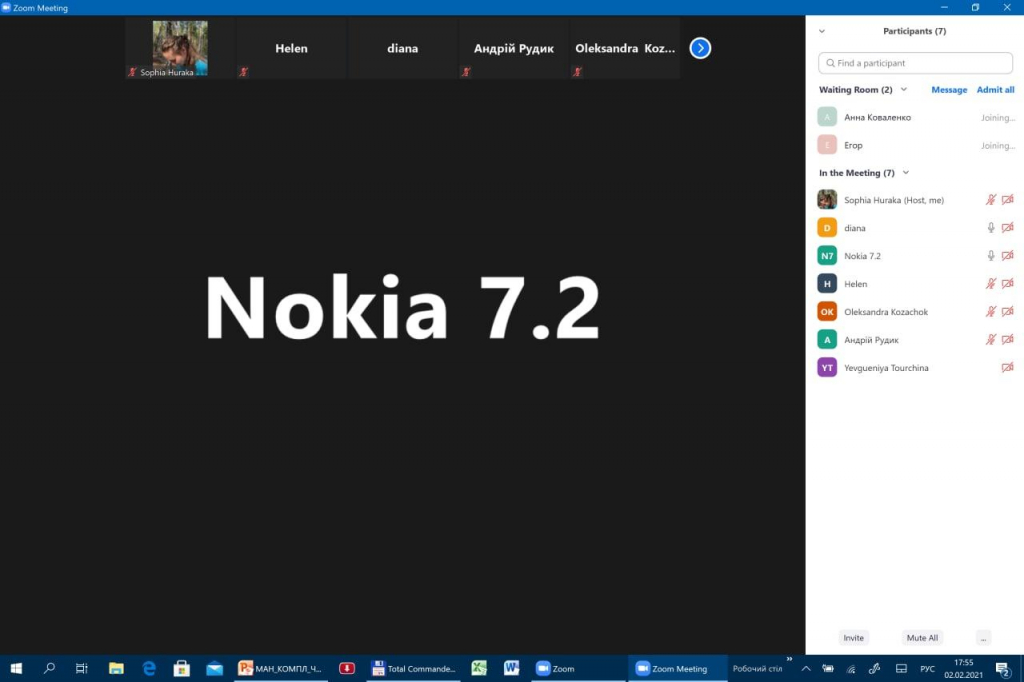The image size is (1024, 682).
Task: Toggle Yevgueniya Tourchina's video camera icon
Action: pyautogui.click(x=1008, y=368)
